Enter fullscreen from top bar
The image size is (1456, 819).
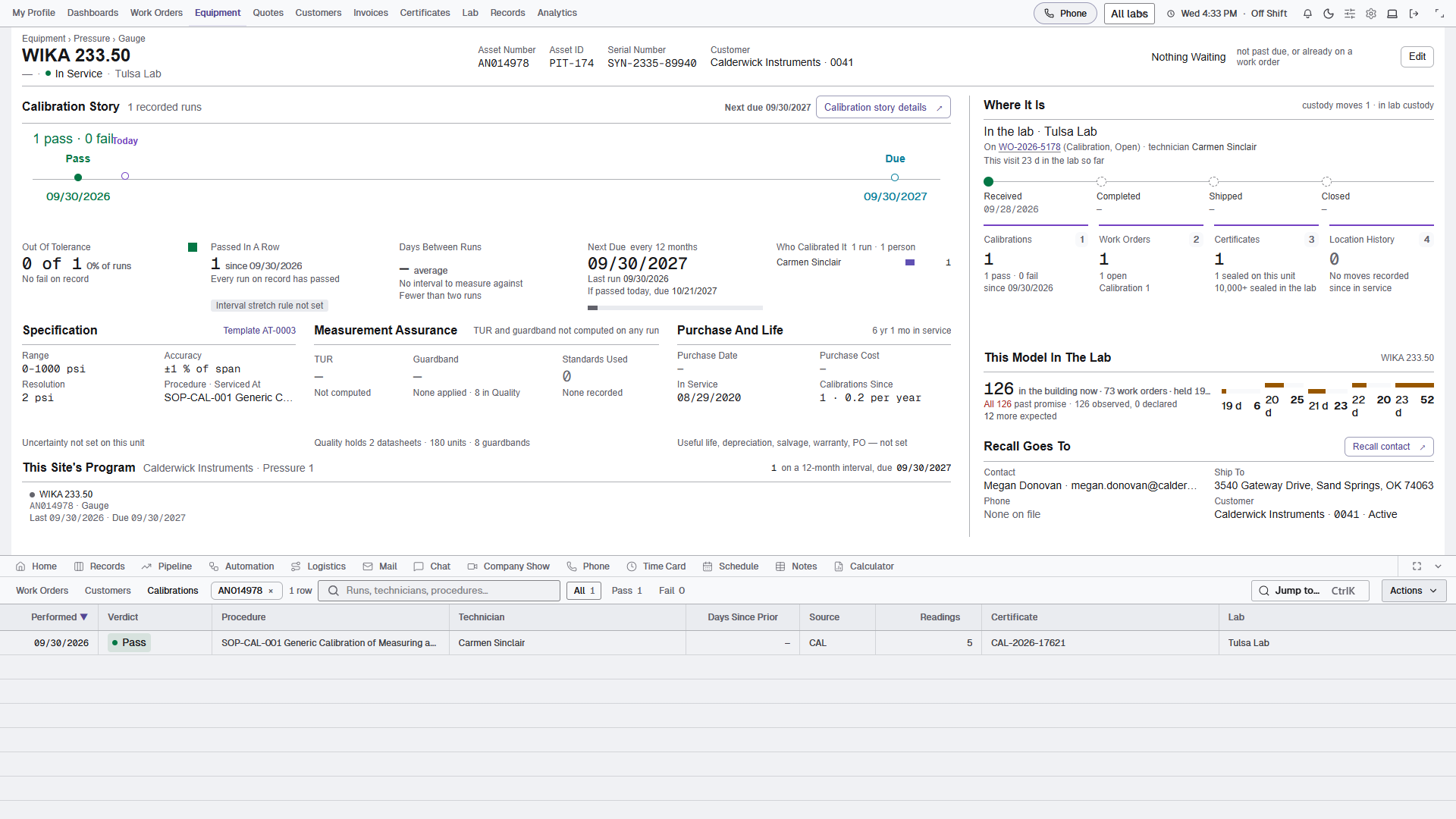click(1439, 14)
